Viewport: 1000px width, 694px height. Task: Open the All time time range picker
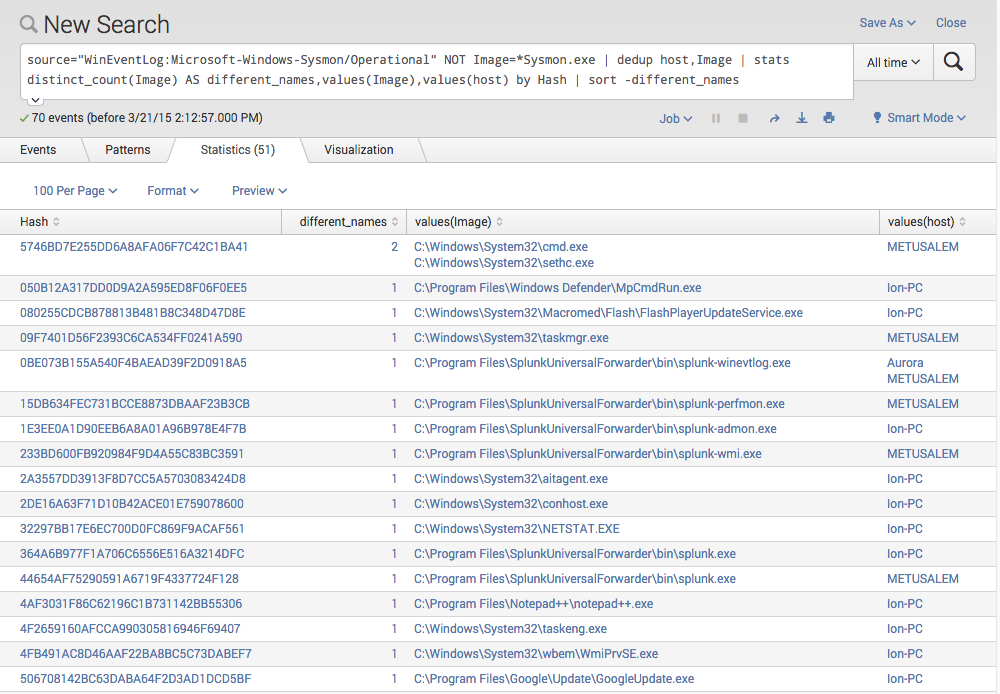pyautogui.click(x=891, y=61)
